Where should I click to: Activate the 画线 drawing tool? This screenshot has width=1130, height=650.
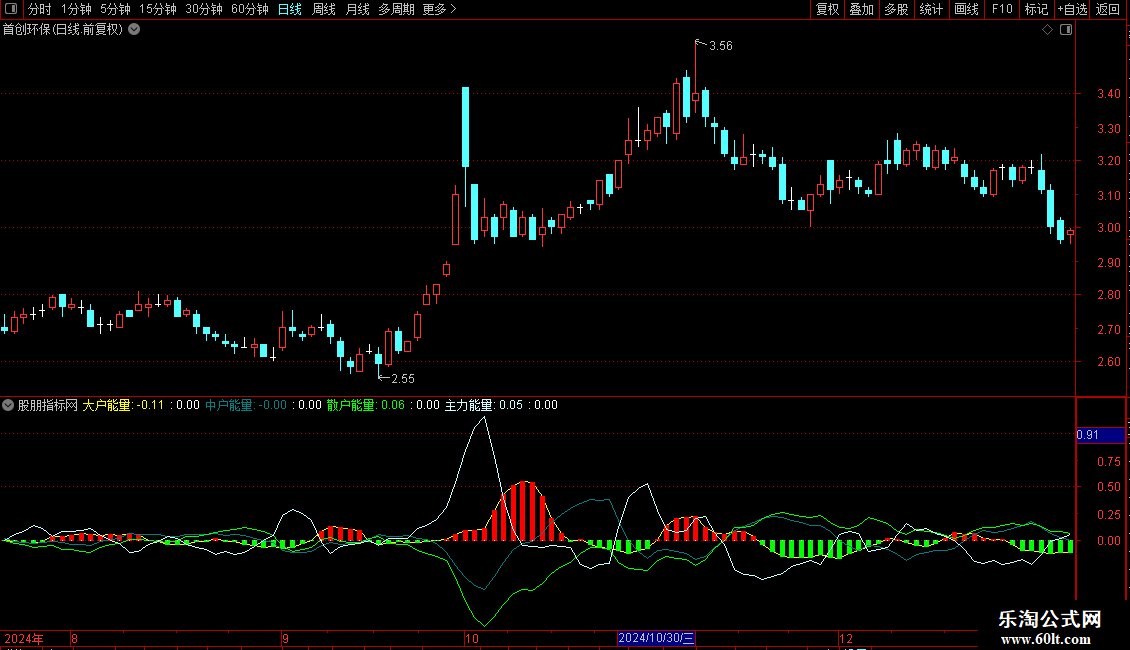click(966, 9)
